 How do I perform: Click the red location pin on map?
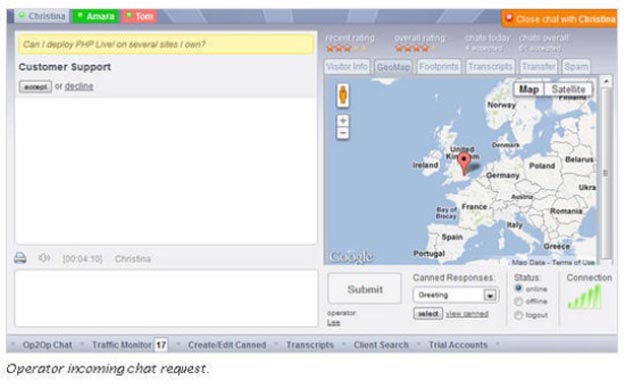coord(464,163)
